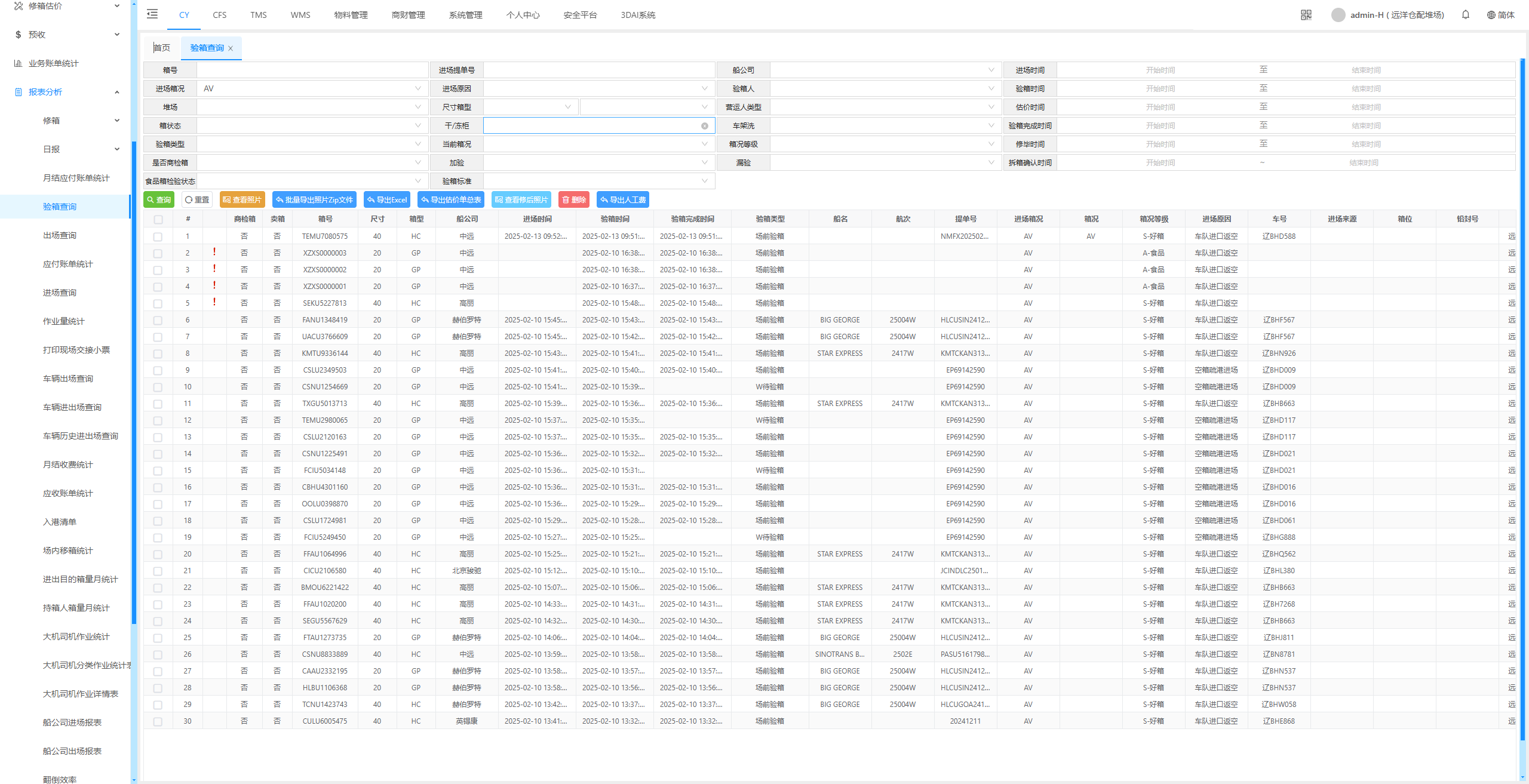Click the 导出Excel button
The image size is (1529, 784).
click(x=386, y=200)
